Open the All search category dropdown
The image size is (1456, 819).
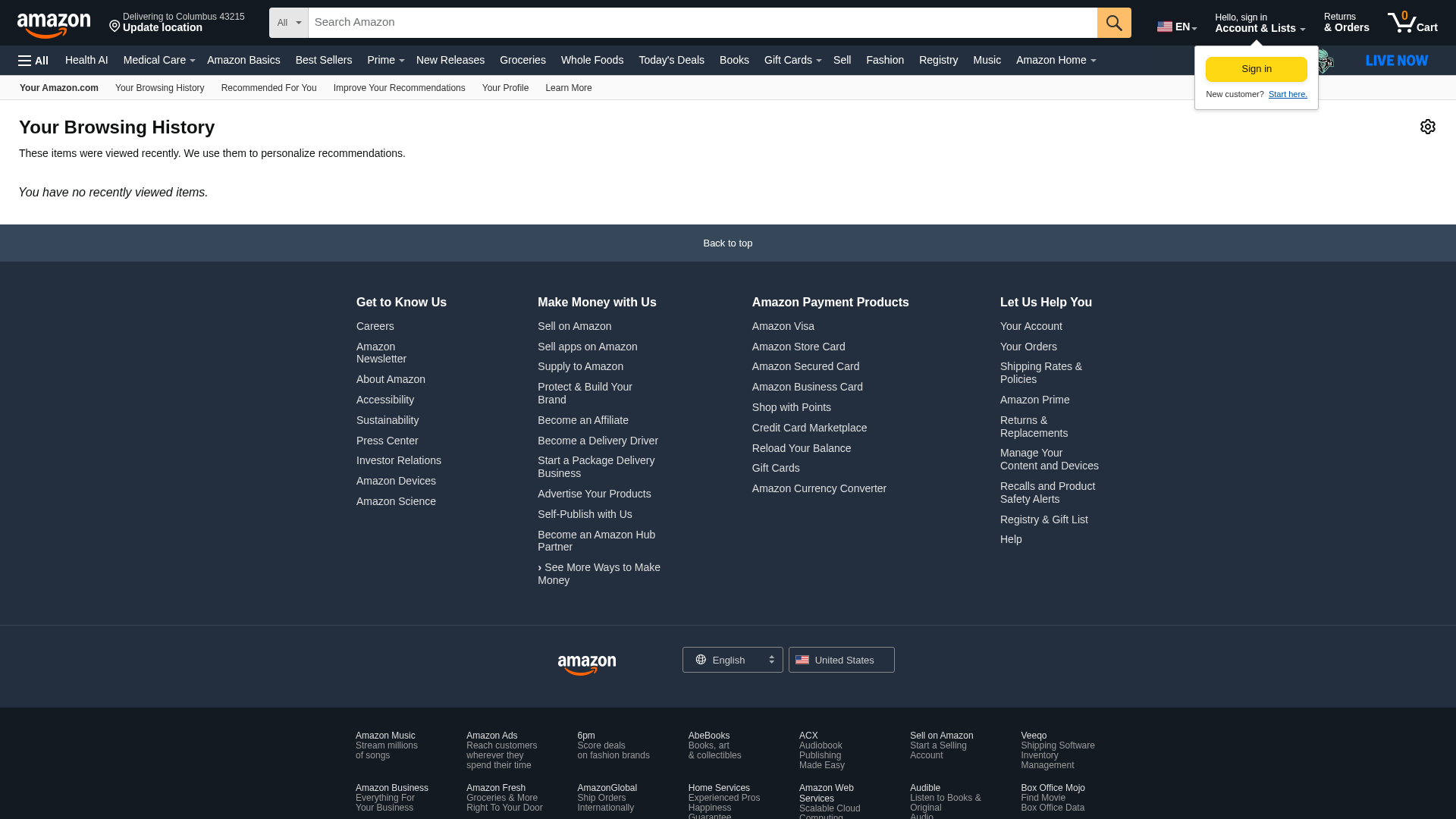click(x=289, y=23)
